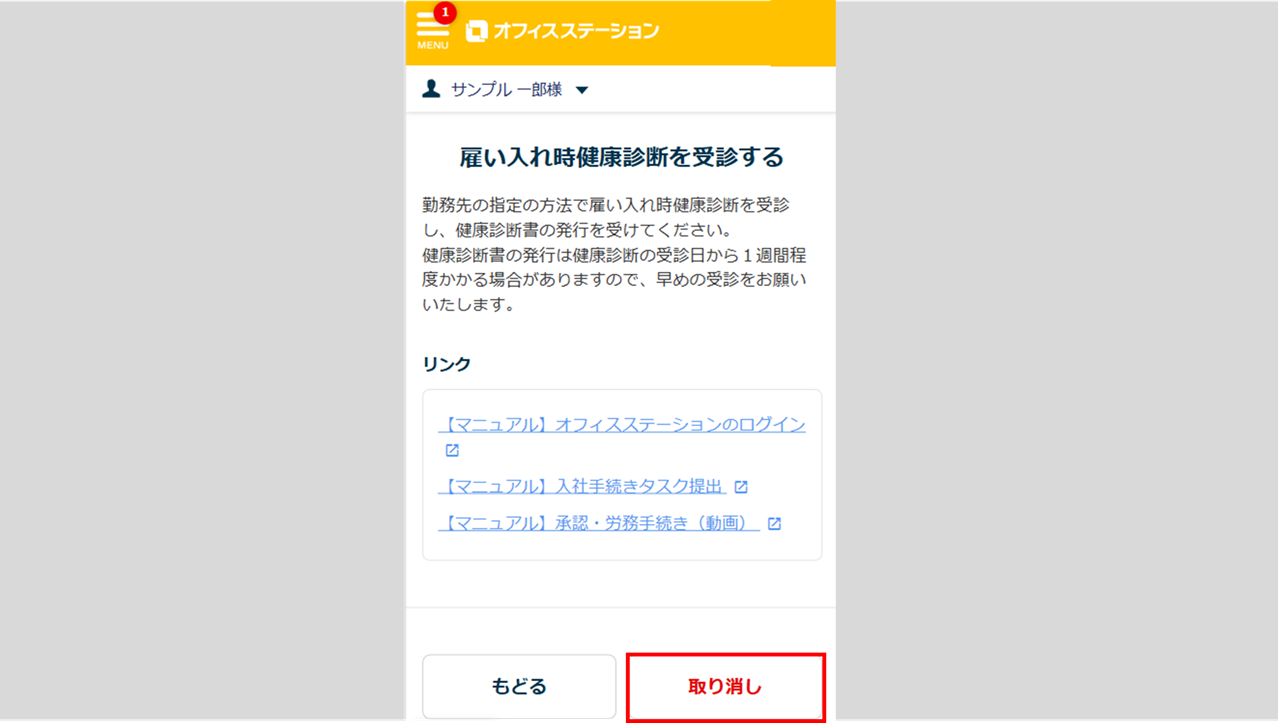Click the red notification badge showing 1

coord(445,13)
